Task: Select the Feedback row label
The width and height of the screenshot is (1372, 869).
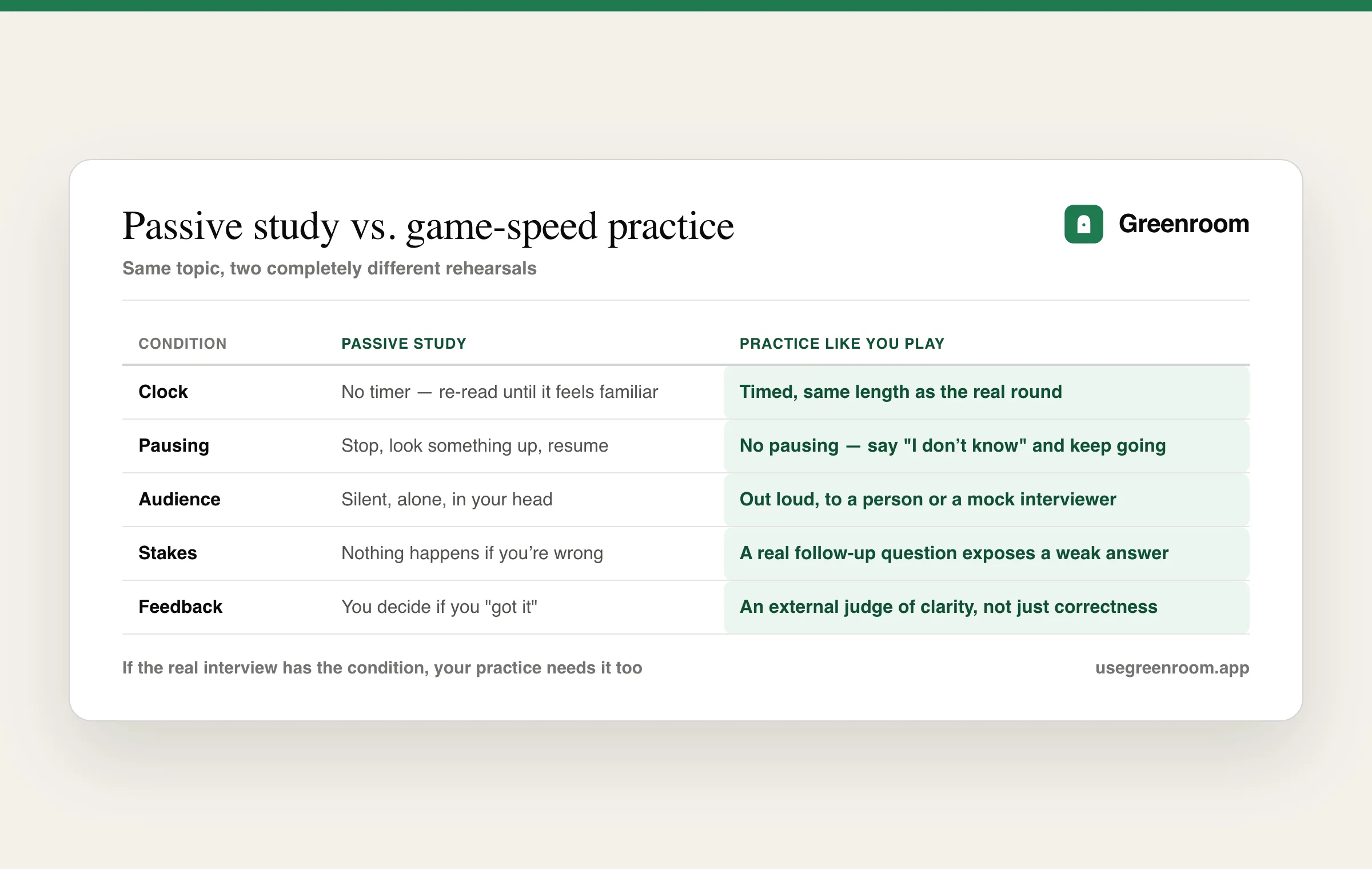Action: (180, 607)
